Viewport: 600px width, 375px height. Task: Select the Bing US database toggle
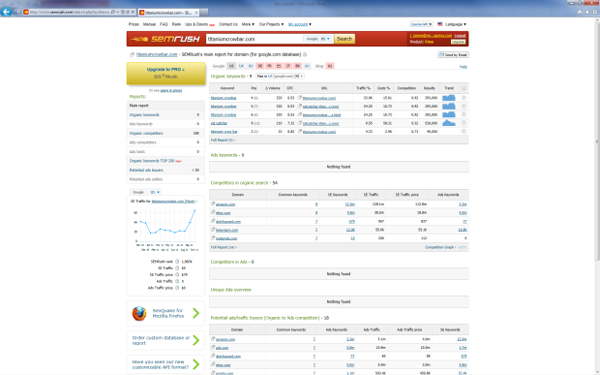pos(330,66)
